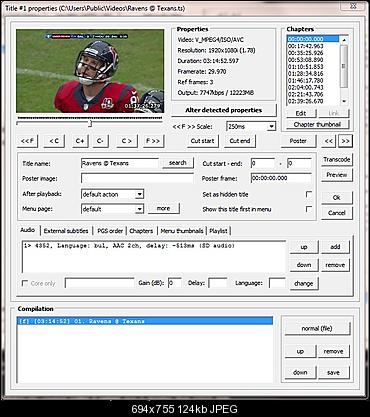The width and height of the screenshot is (370, 417).
Task: Click the more button beside Menu page
Action: (163, 209)
